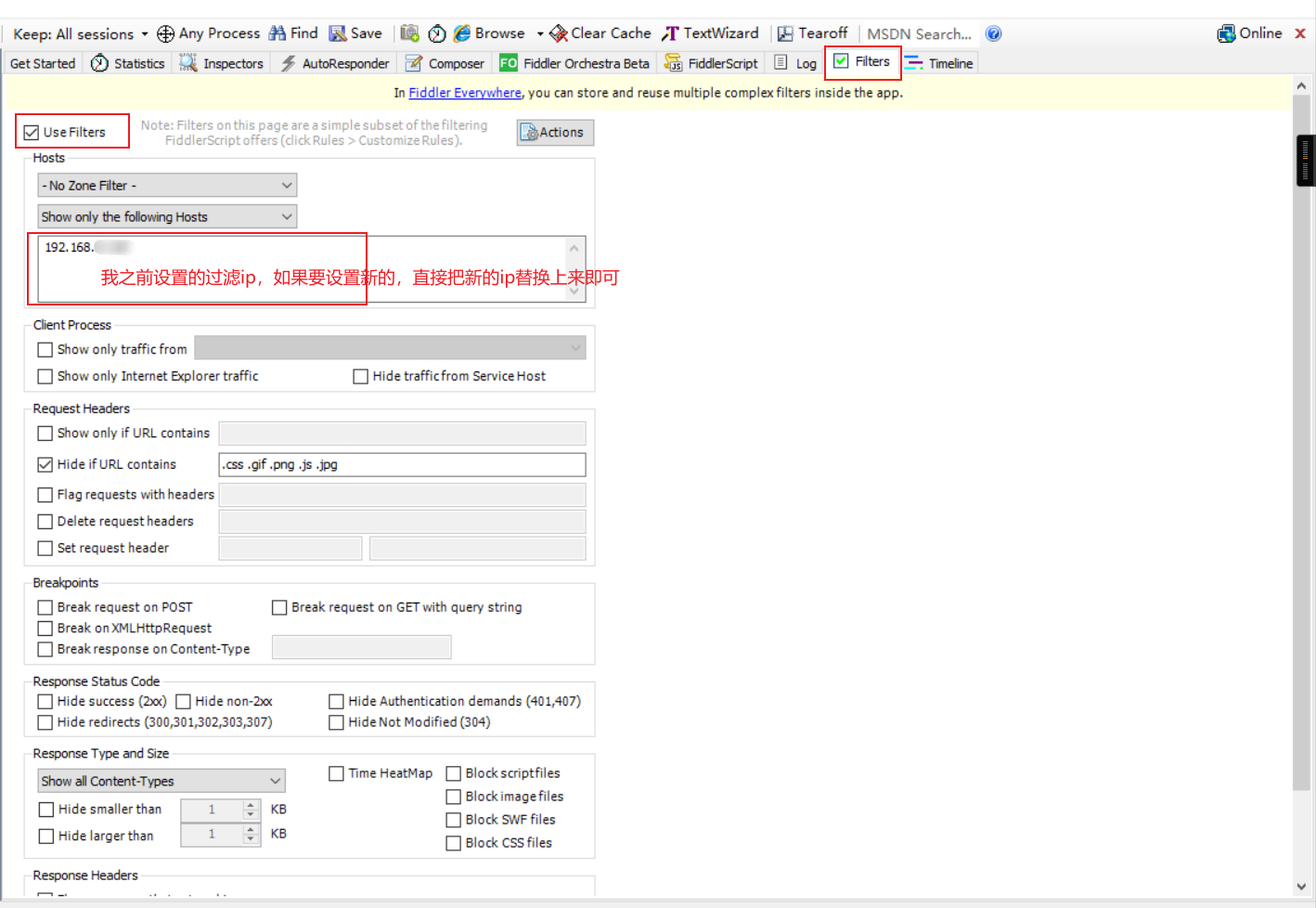Check Break request on POST

(45, 608)
